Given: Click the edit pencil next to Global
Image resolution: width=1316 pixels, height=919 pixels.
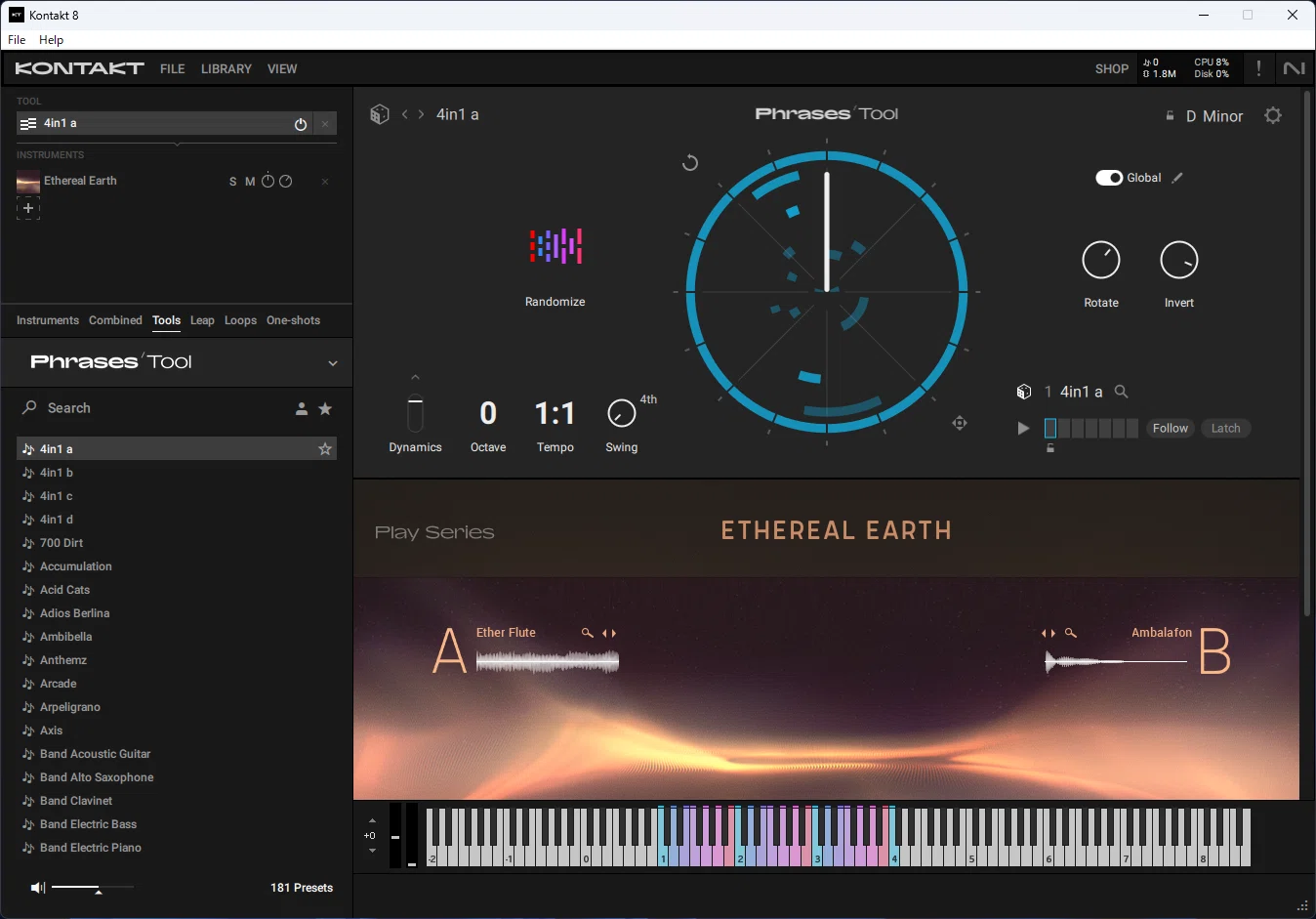Looking at the screenshot, I should [x=1177, y=178].
